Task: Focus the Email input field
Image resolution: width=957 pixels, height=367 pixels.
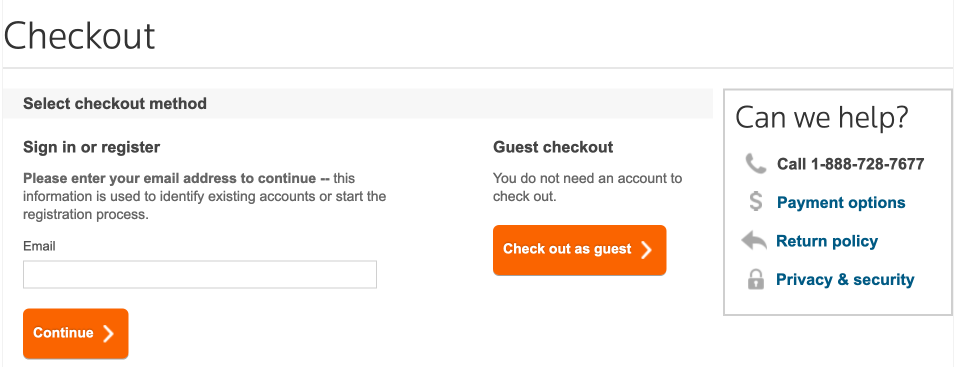Action: [x=200, y=275]
